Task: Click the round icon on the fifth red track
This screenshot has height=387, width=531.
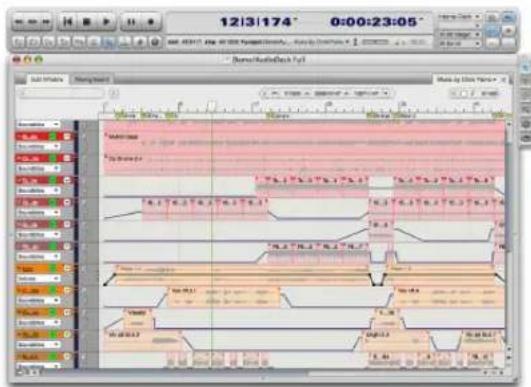Action: [67, 224]
